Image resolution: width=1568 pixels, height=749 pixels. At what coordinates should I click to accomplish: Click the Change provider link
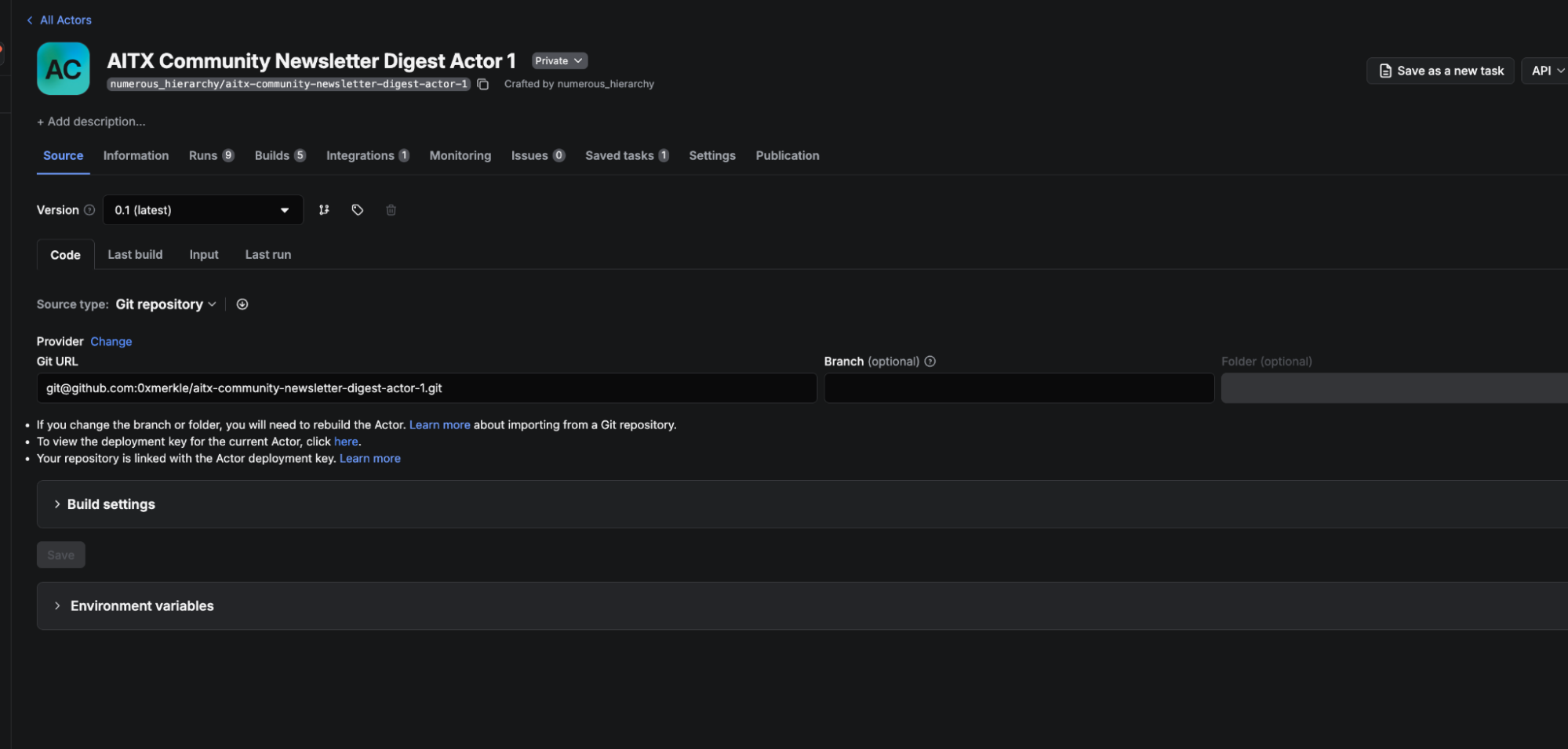[x=111, y=342]
